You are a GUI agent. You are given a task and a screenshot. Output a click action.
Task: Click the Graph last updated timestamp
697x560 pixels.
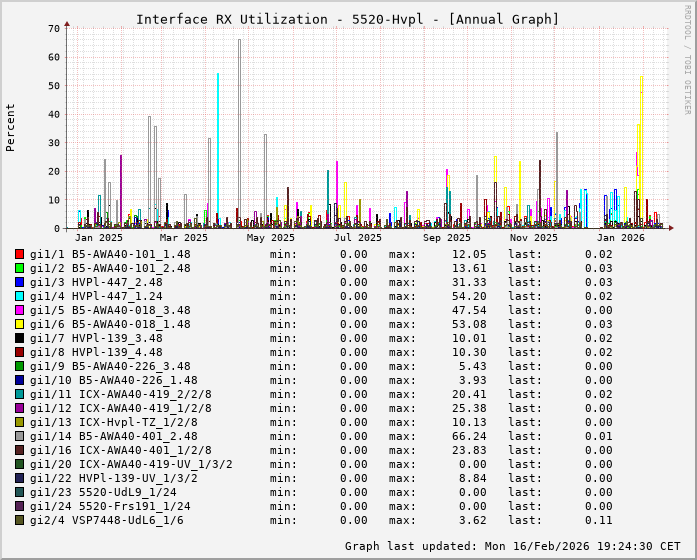coord(510,546)
